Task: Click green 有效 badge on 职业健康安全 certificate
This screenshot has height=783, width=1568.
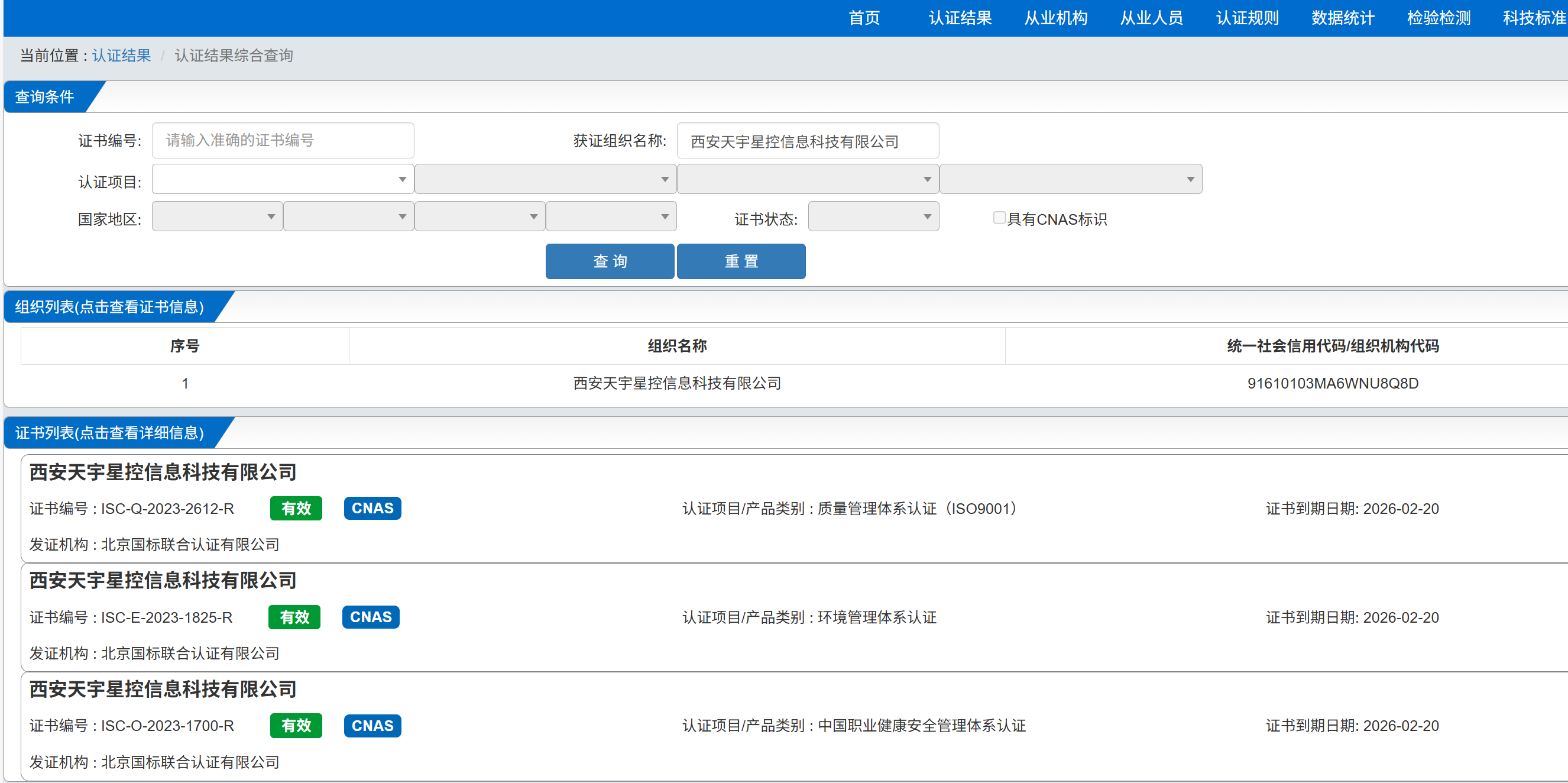Action: tap(296, 725)
